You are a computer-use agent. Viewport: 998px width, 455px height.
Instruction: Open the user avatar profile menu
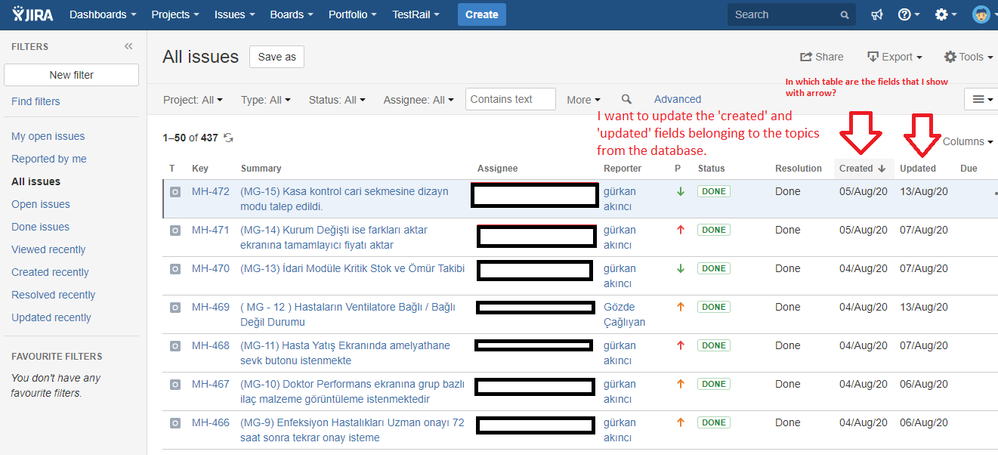point(983,15)
